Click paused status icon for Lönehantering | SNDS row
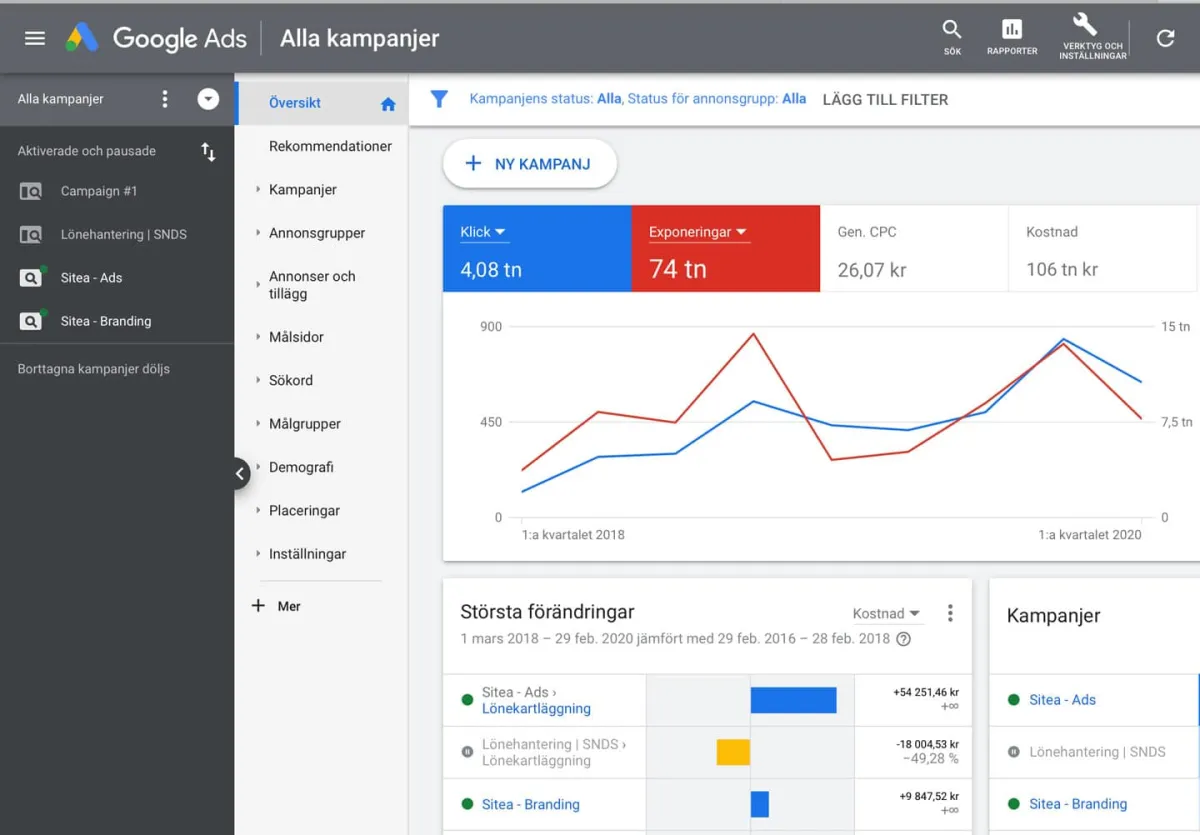Image resolution: width=1200 pixels, height=835 pixels. click(x=467, y=752)
